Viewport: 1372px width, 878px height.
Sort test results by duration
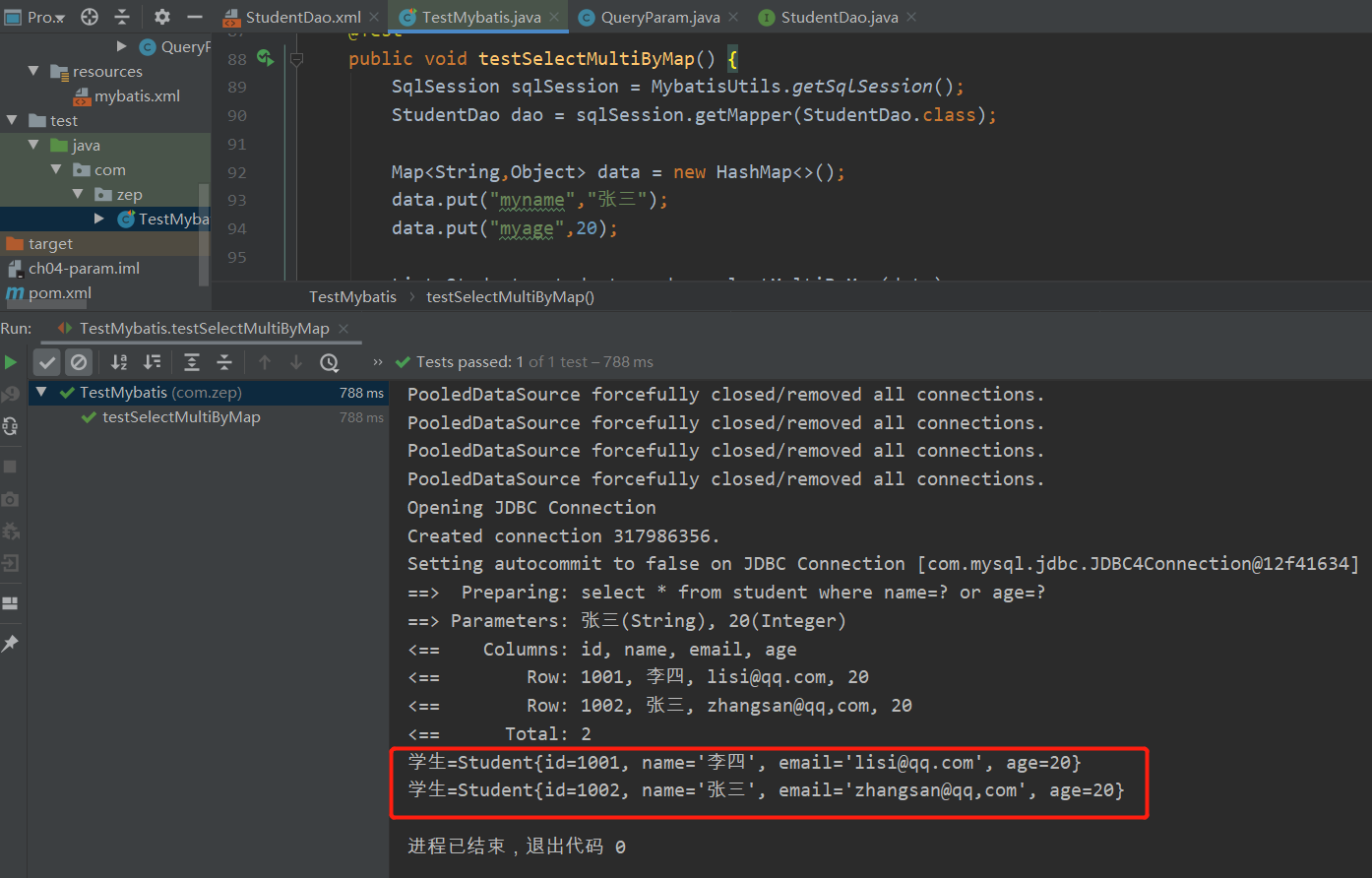click(x=153, y=362)
